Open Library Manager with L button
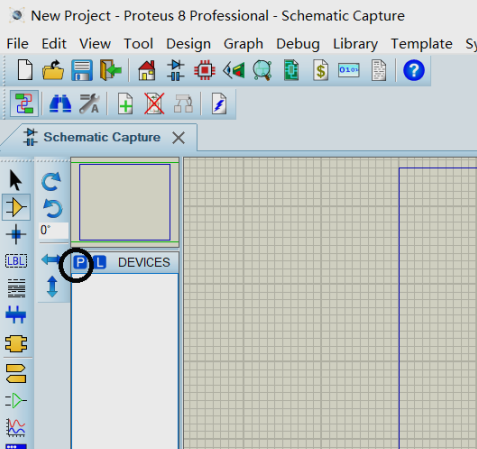The height and width of the screenshot is (449, 477). [100, 263]
